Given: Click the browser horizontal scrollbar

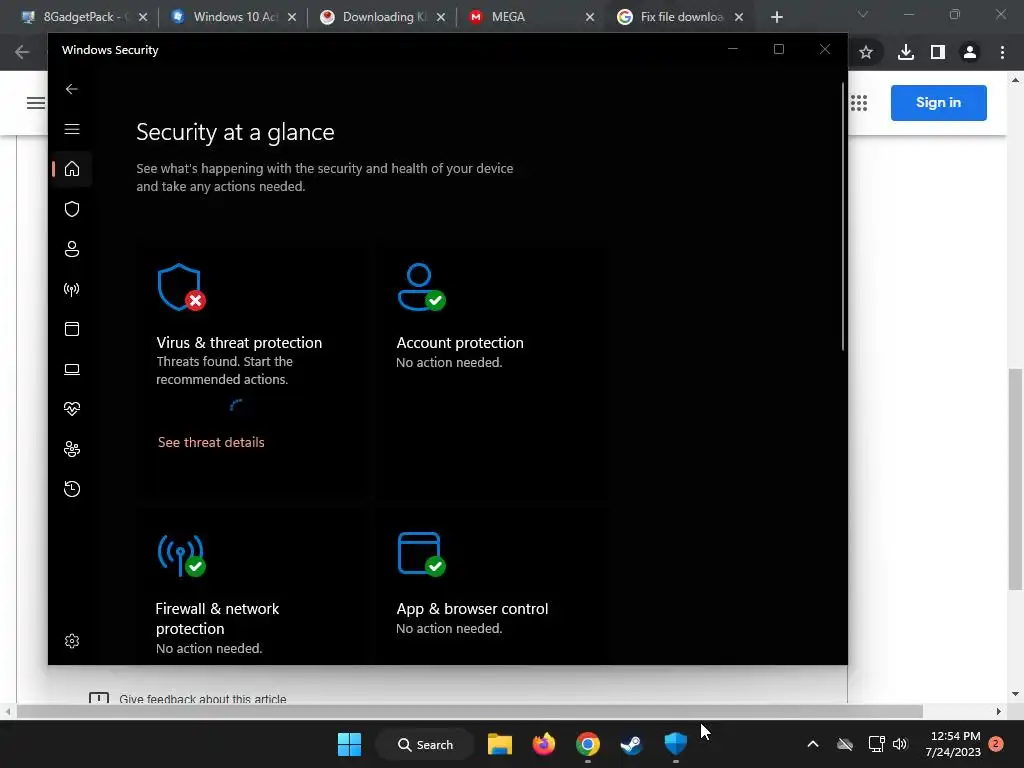Looking at the screenshot, I should coord(470,711).
